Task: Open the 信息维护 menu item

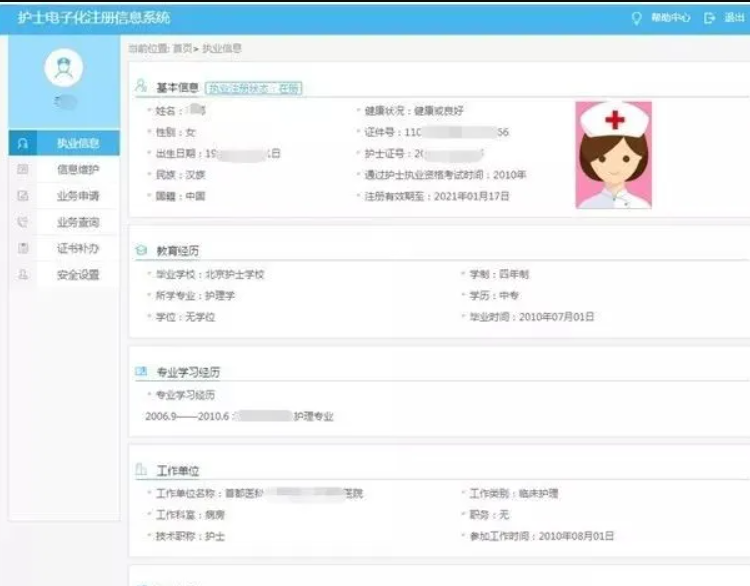Action: coord(78,170)
